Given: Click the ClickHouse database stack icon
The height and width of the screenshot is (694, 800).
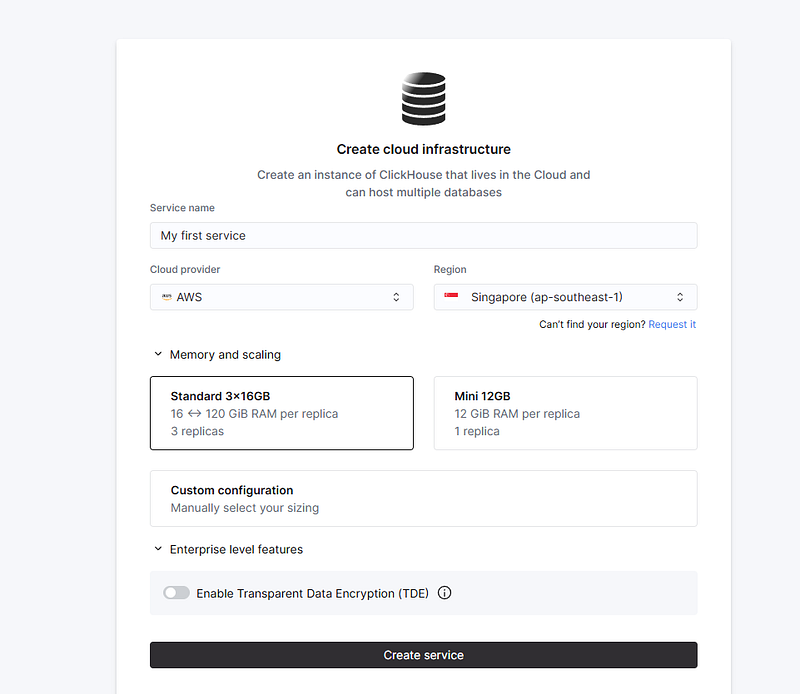Looking at the screenshot, I should [x=423, y=98].
